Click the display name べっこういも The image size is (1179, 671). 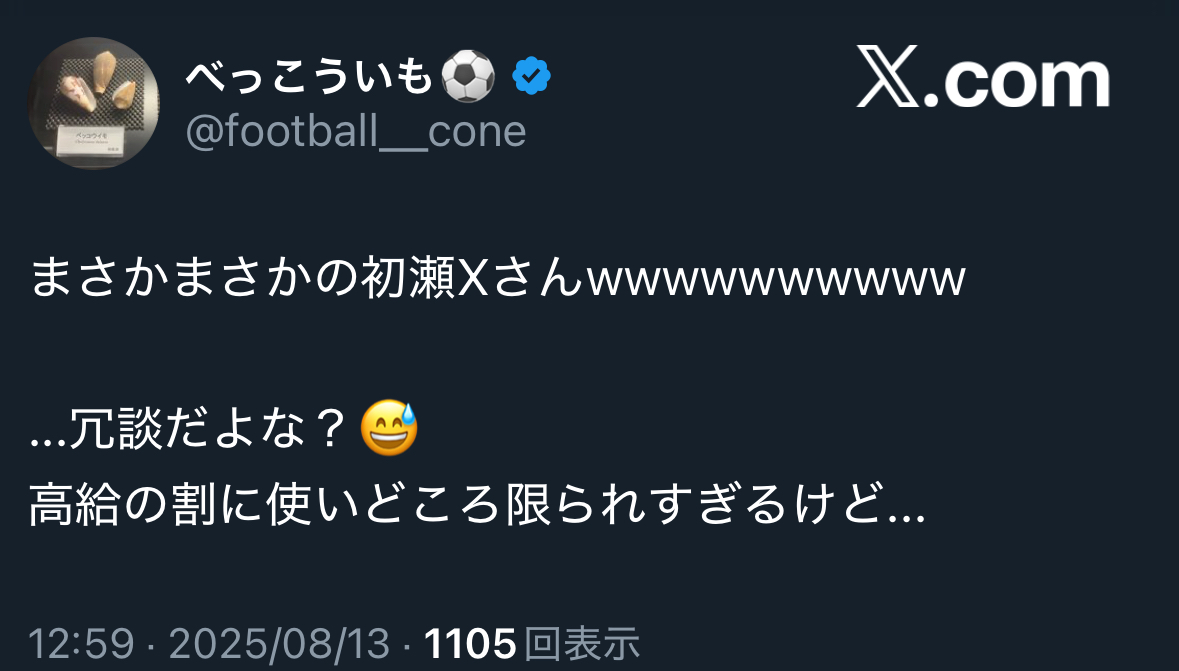pos(310,76)
